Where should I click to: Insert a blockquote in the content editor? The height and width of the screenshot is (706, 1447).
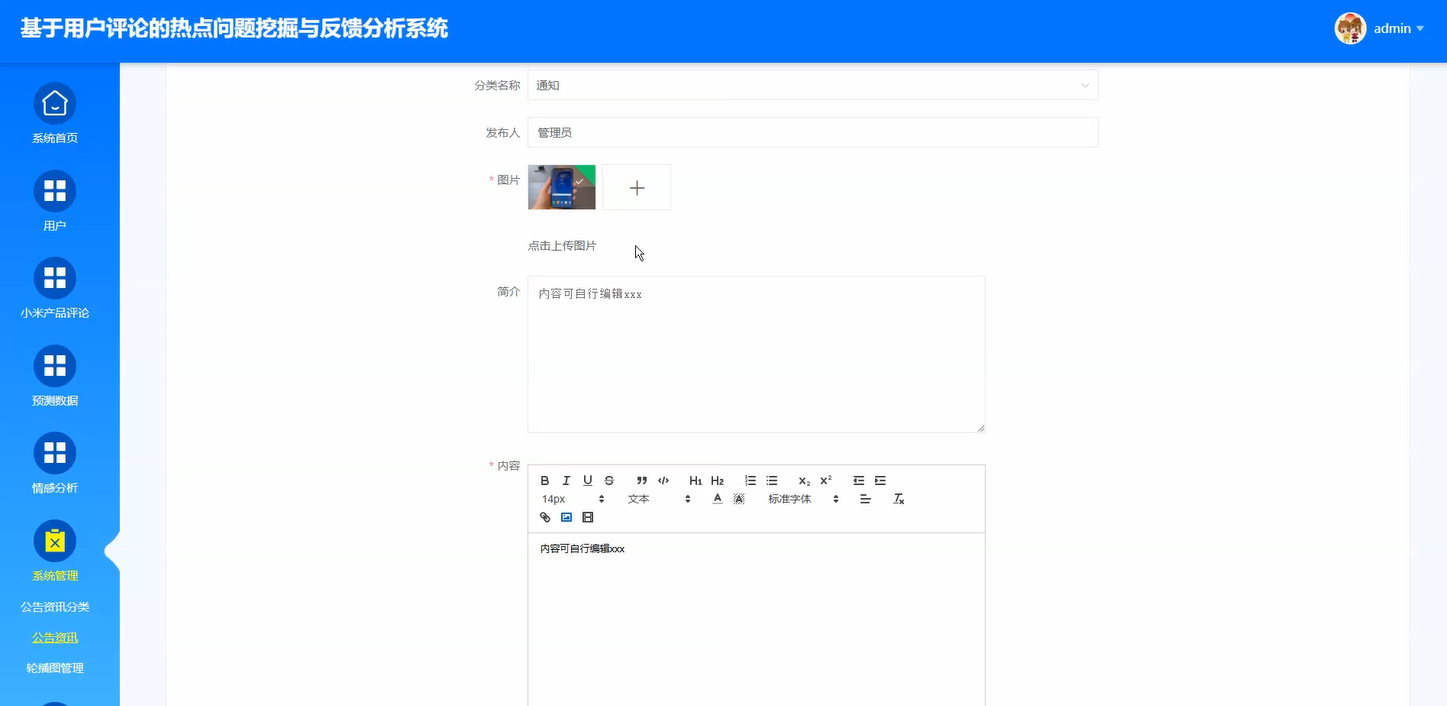point(642,480)
